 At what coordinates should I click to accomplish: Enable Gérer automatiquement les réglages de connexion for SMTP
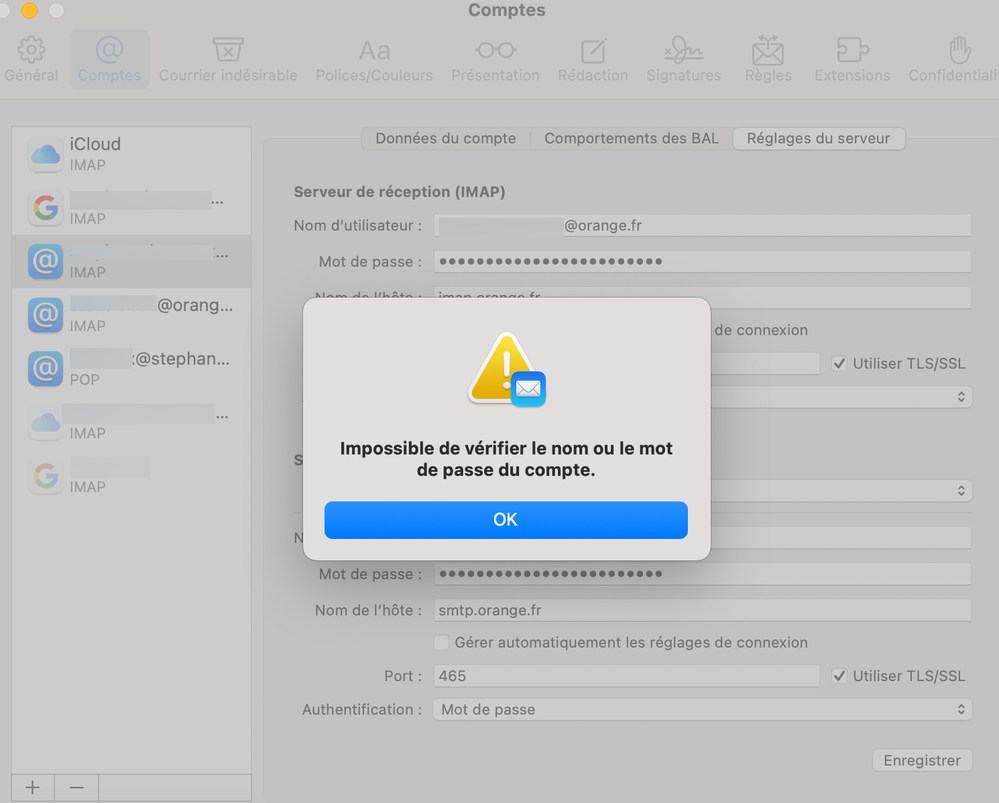click(x=441, y=643)
